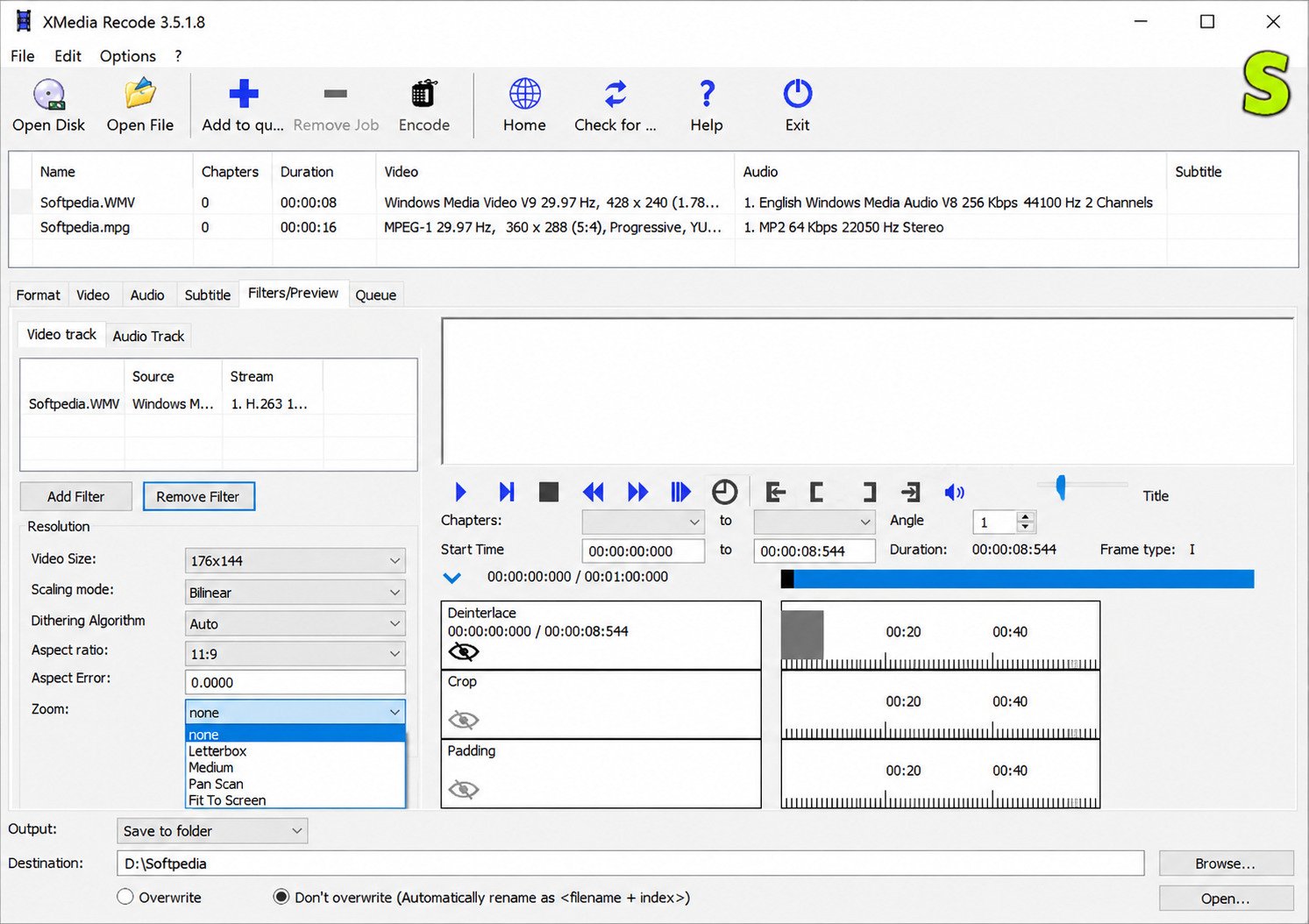Click the Check for updates icon
Viewport: 1309px width, 924px height.
point(615,94)
